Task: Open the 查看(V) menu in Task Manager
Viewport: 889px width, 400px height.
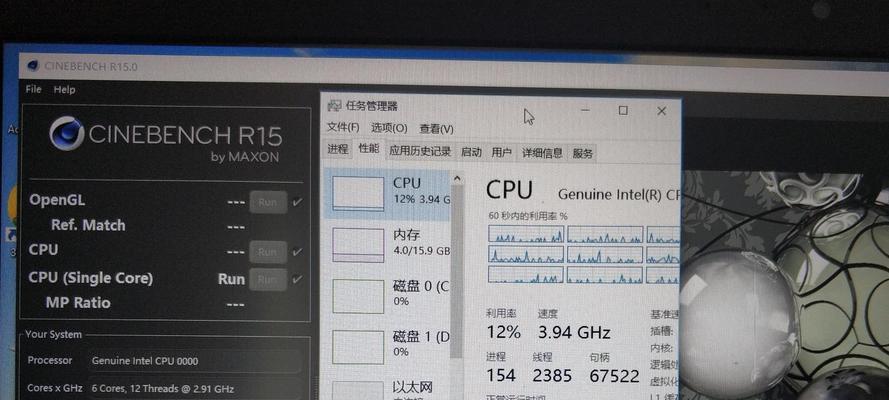Action: click(436, 129)
